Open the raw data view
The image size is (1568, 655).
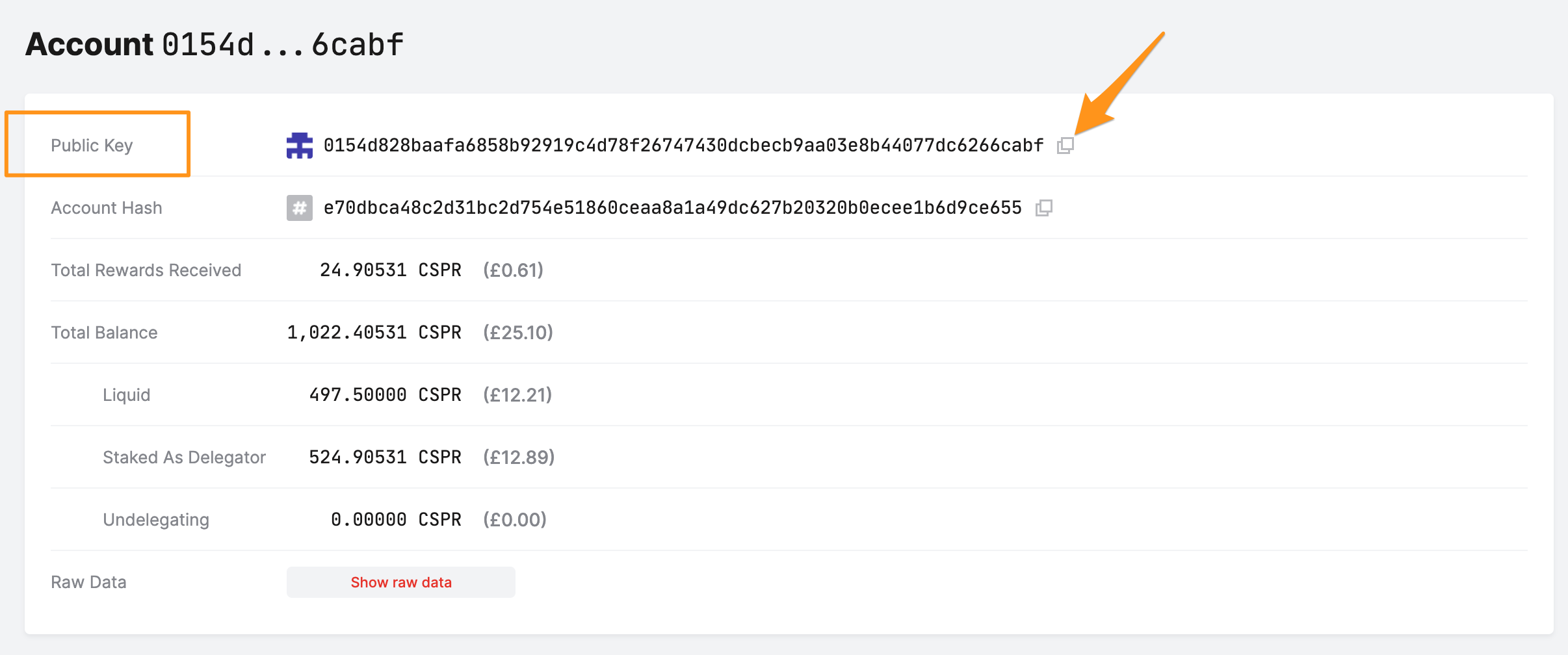(x=400, y=582)
